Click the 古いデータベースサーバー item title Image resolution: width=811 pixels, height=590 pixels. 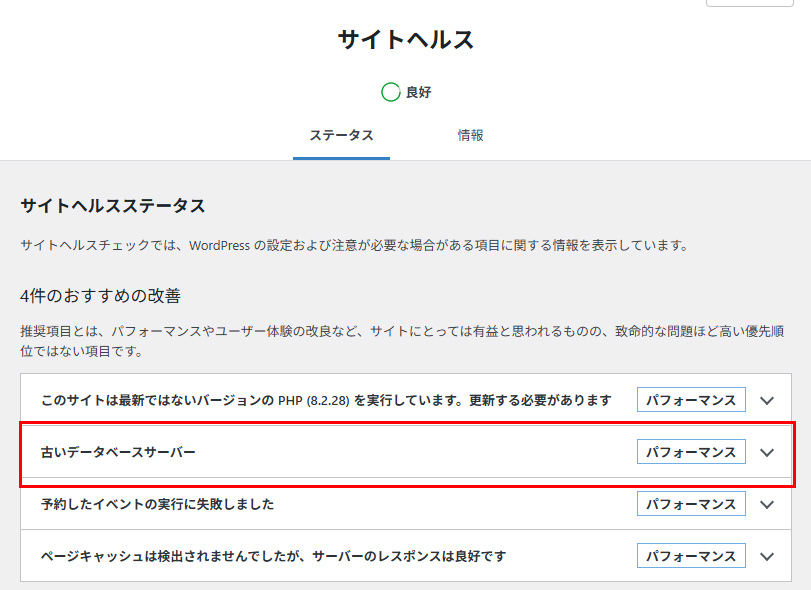[x=118, y=453]
